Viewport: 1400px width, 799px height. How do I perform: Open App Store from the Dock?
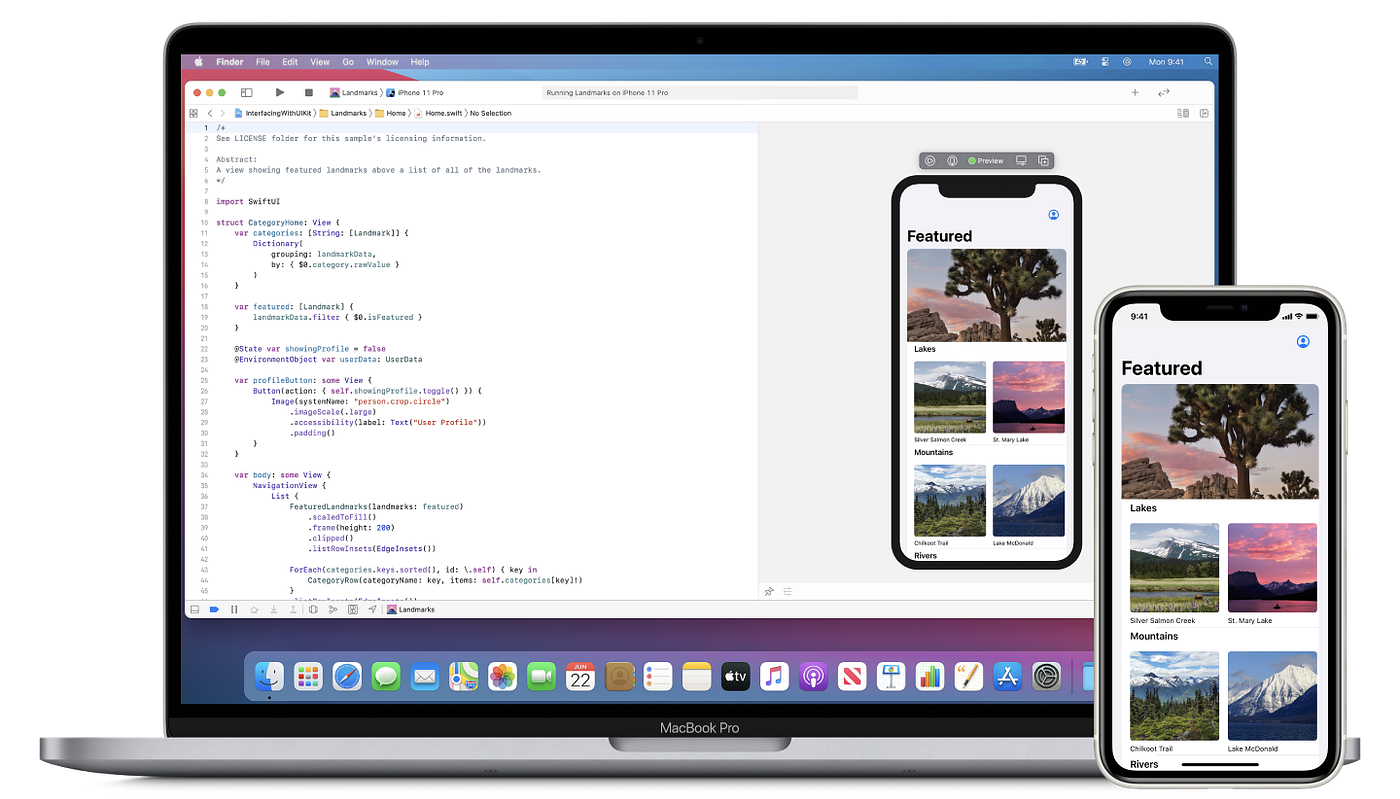(1007, 677)
